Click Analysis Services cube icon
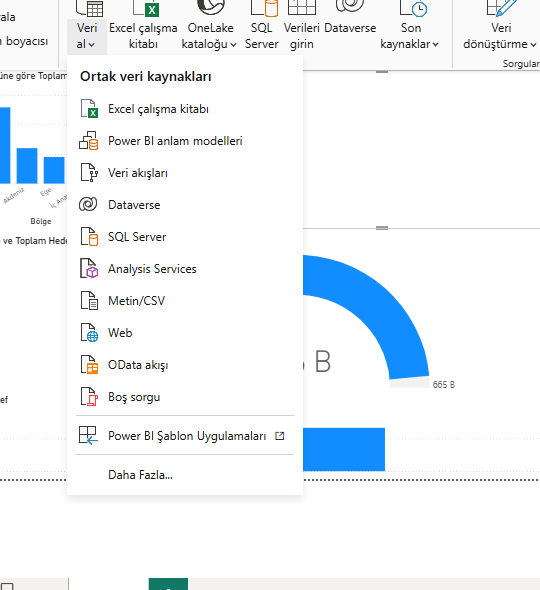 click(90, 269)
